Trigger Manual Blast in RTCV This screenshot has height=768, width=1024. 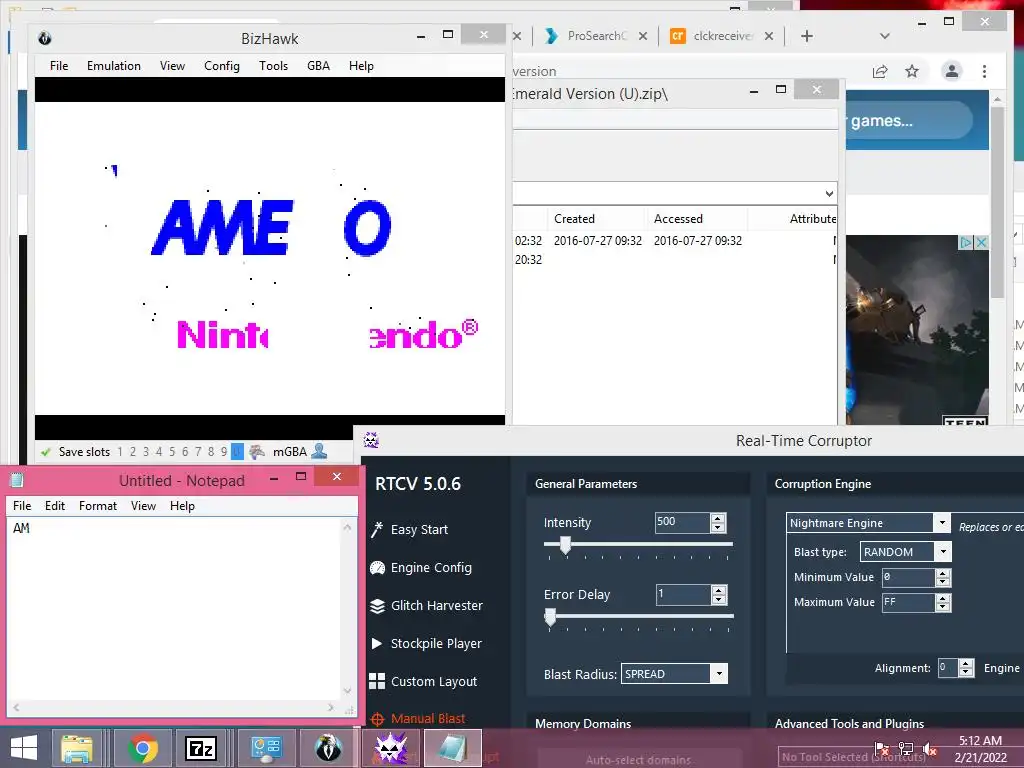click(x=418, y=718)
